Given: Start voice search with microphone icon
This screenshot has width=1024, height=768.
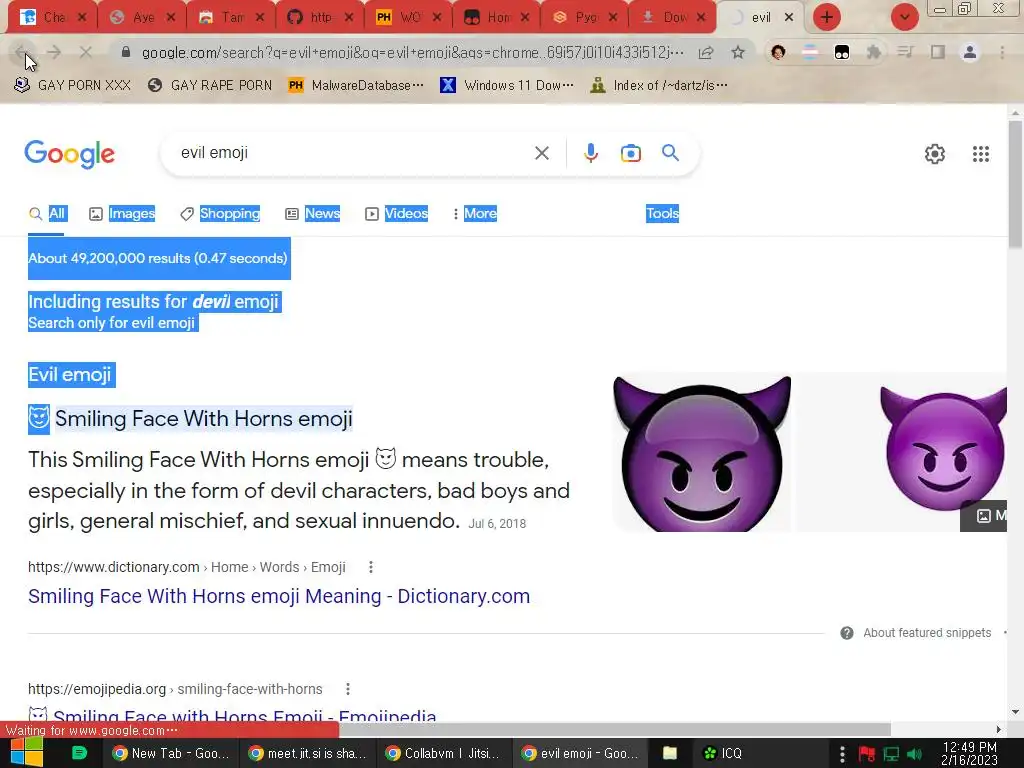Looking at the screenshot, I should tap(591, 153).
